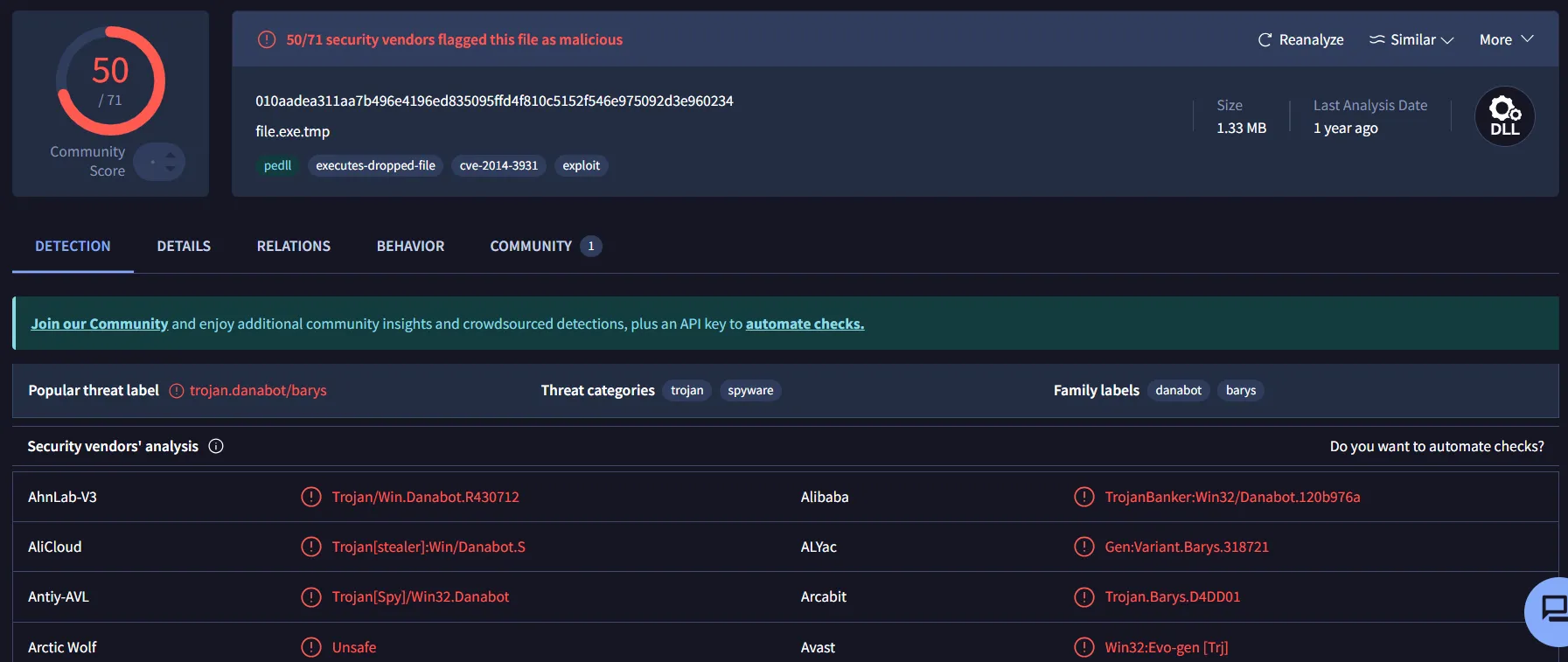Click the alert icon for ALYac detection

pos(1084,547)
